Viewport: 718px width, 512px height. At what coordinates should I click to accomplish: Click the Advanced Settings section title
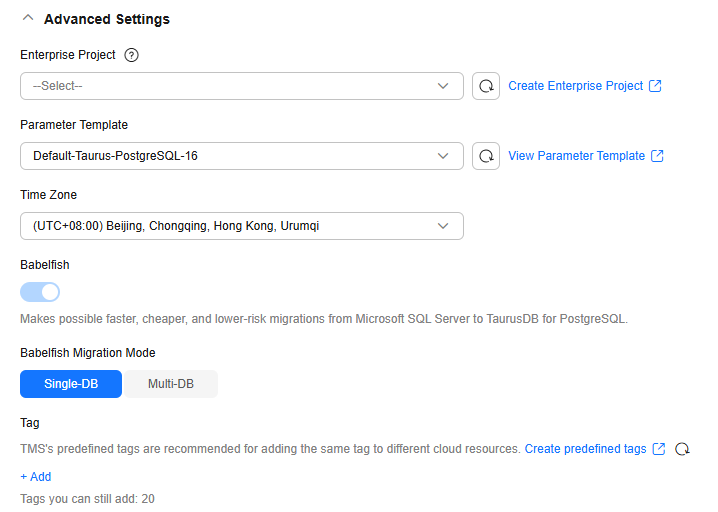(107, 19)
